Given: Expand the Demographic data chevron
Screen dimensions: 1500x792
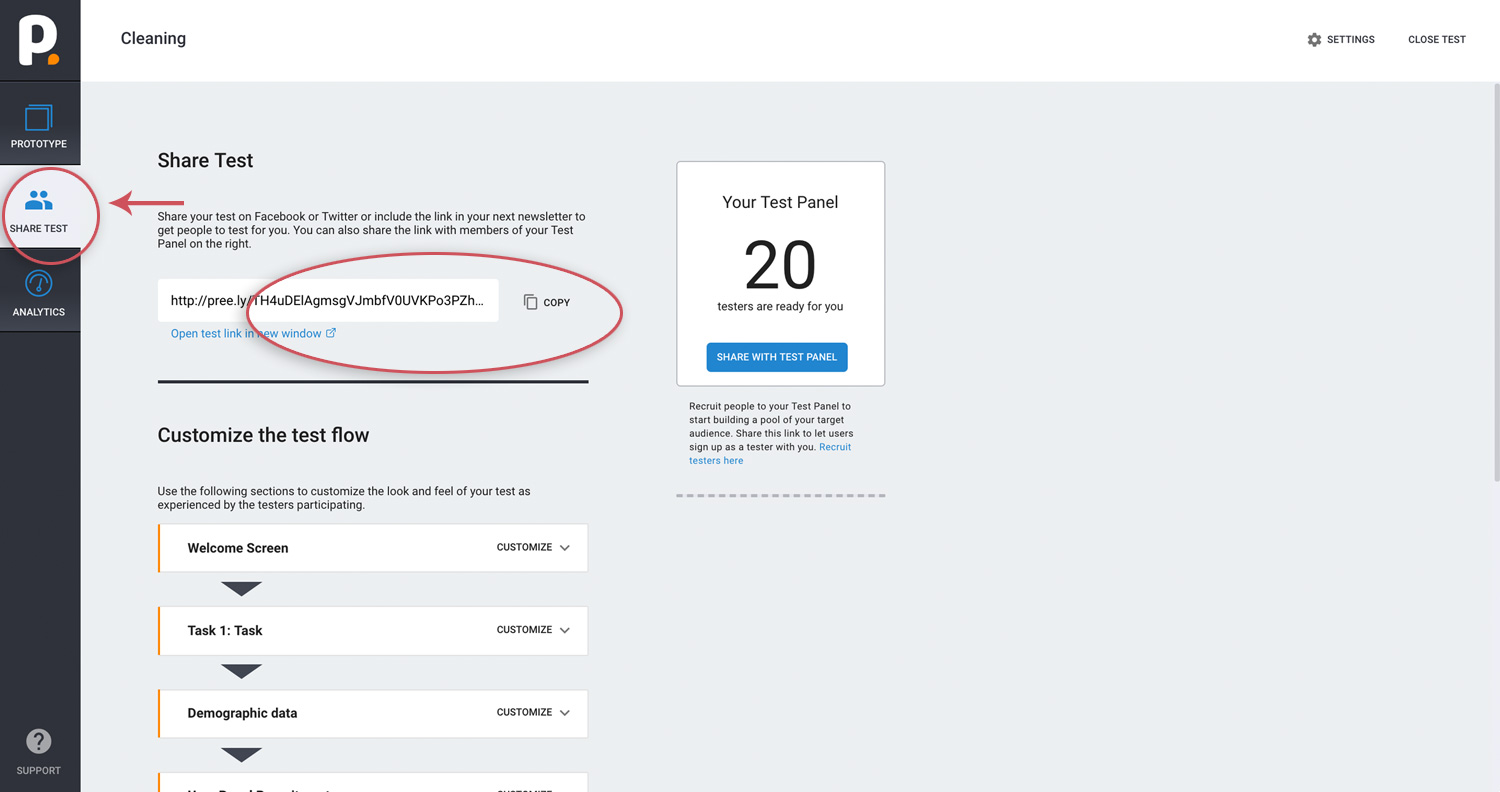Looking at the screenshot, I should 565,713.
